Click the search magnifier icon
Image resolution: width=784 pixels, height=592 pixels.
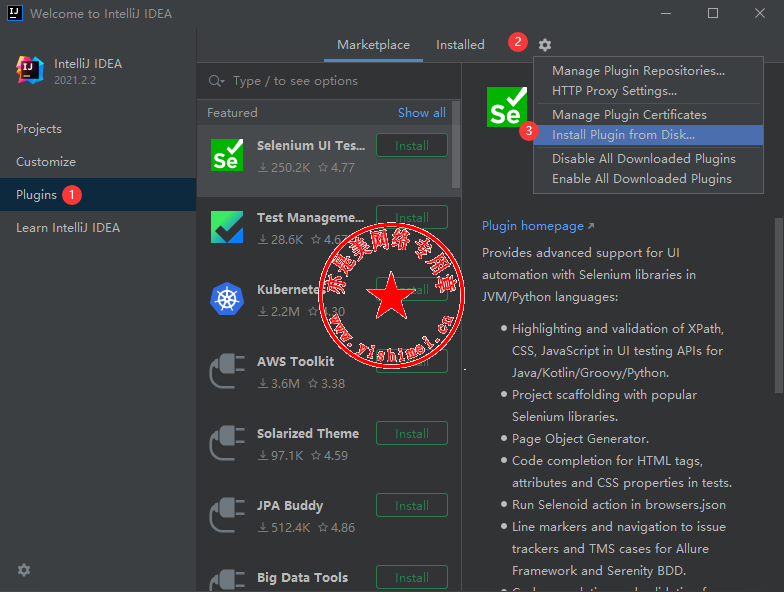216,81
